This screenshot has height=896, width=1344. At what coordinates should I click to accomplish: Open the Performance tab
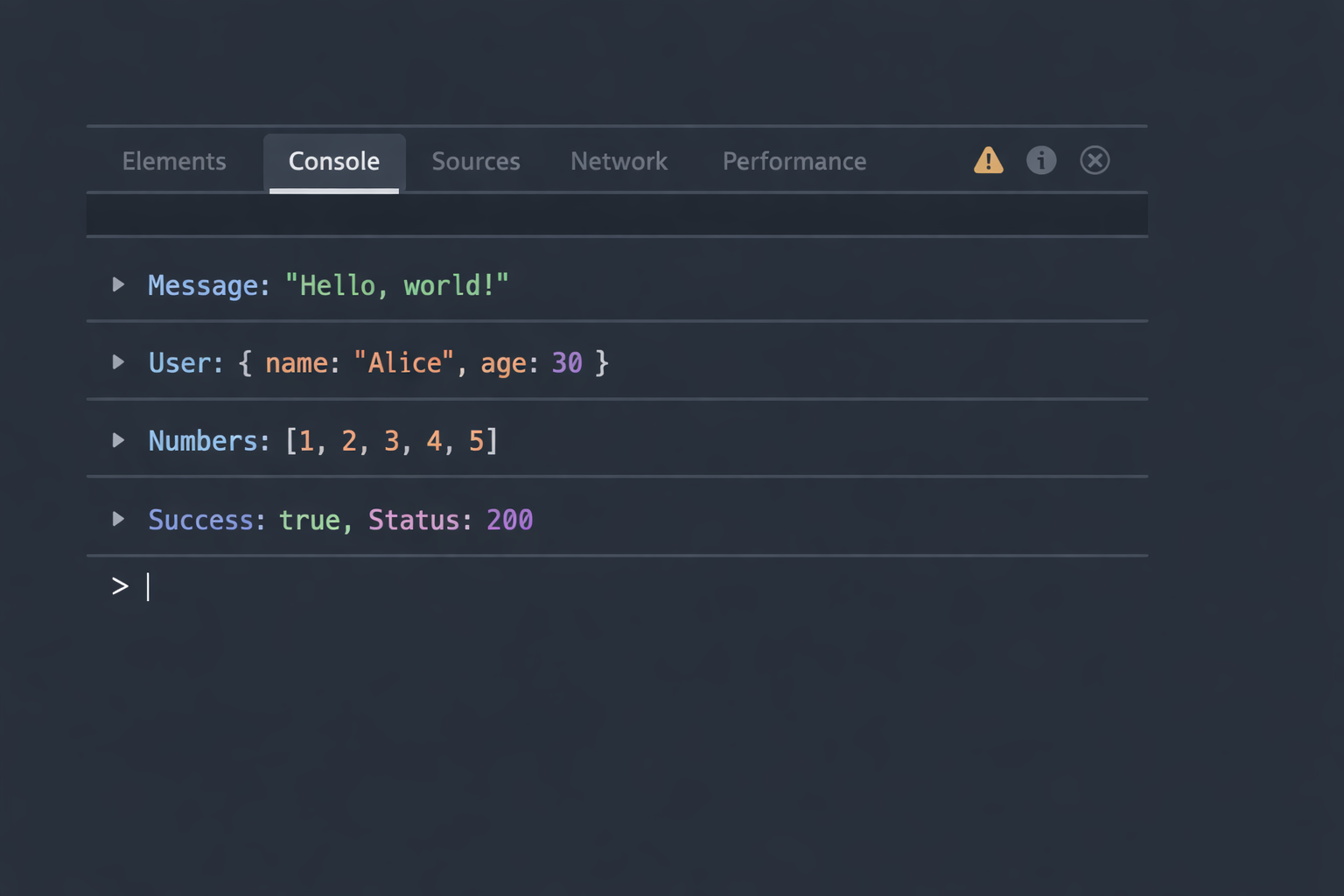pyautogui.click(x=794, y=162)
